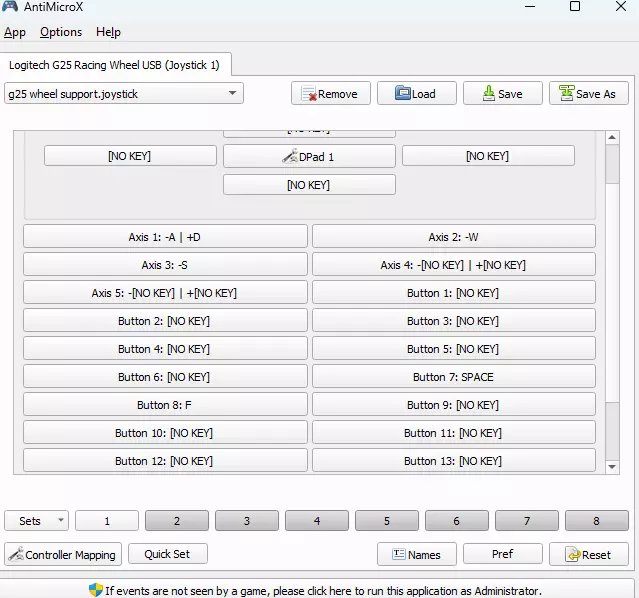Switch to set 3
639x598 pixels.
point(247,521)
